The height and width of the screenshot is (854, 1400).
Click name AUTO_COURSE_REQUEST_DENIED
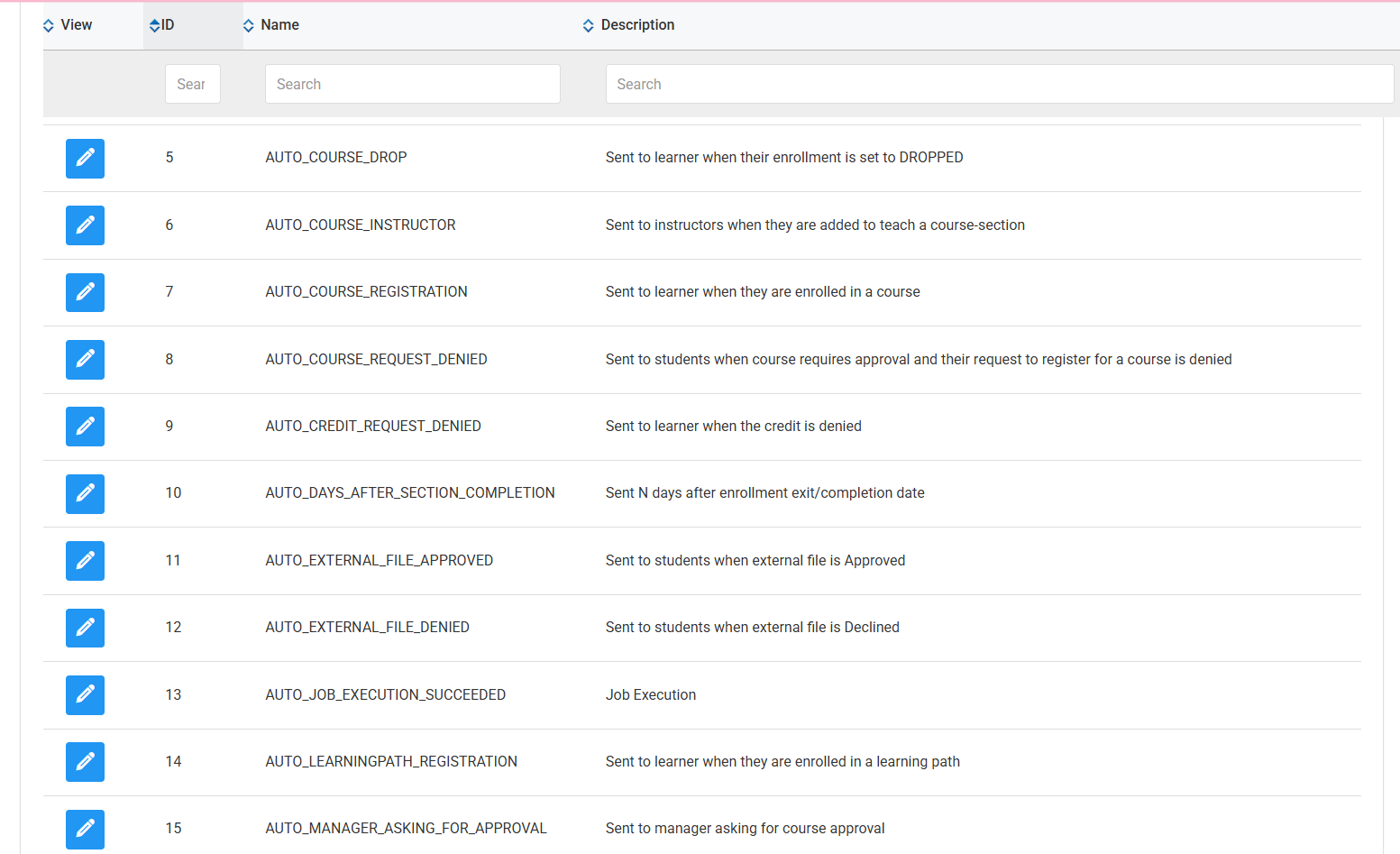pos(377,360)
